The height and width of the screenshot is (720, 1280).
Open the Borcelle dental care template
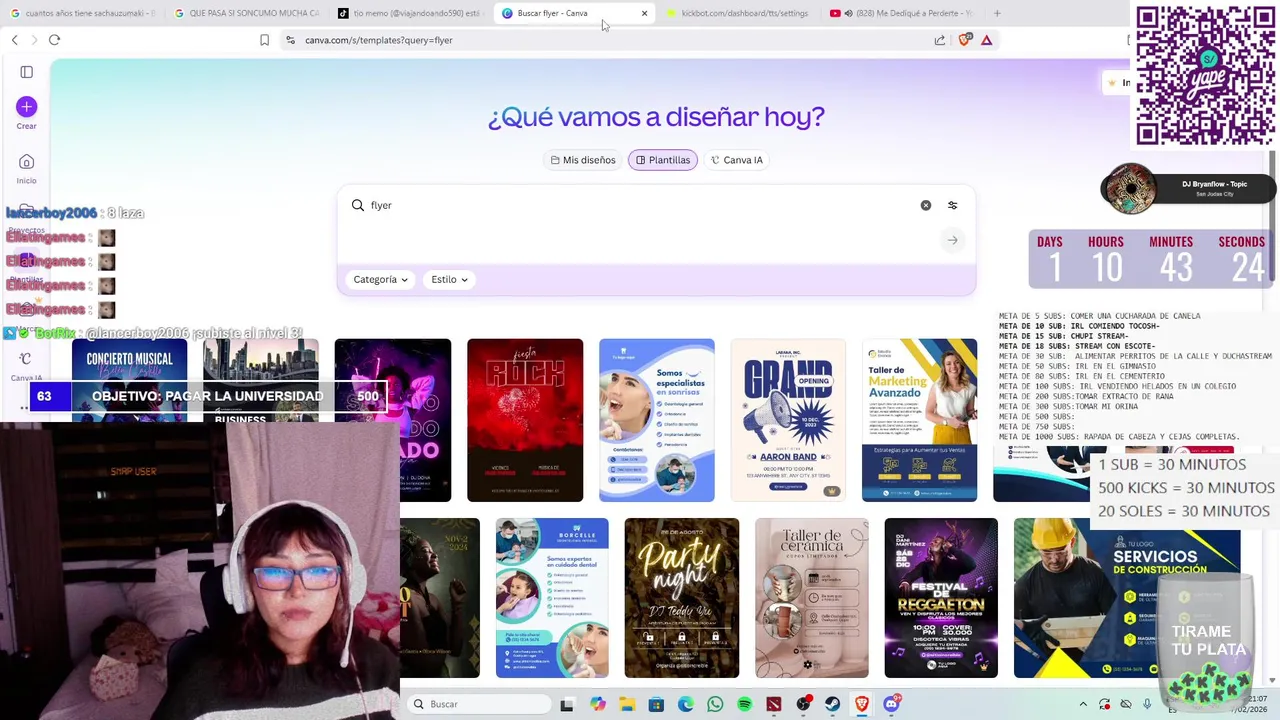click(x=552, y=598)
